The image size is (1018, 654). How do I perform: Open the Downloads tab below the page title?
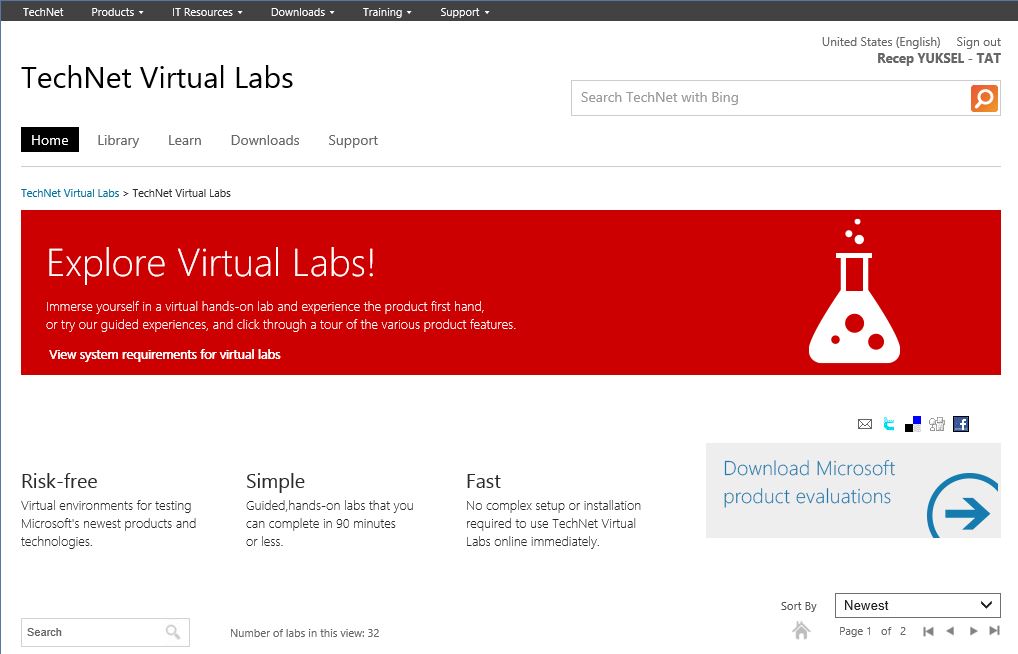(265, 140)
